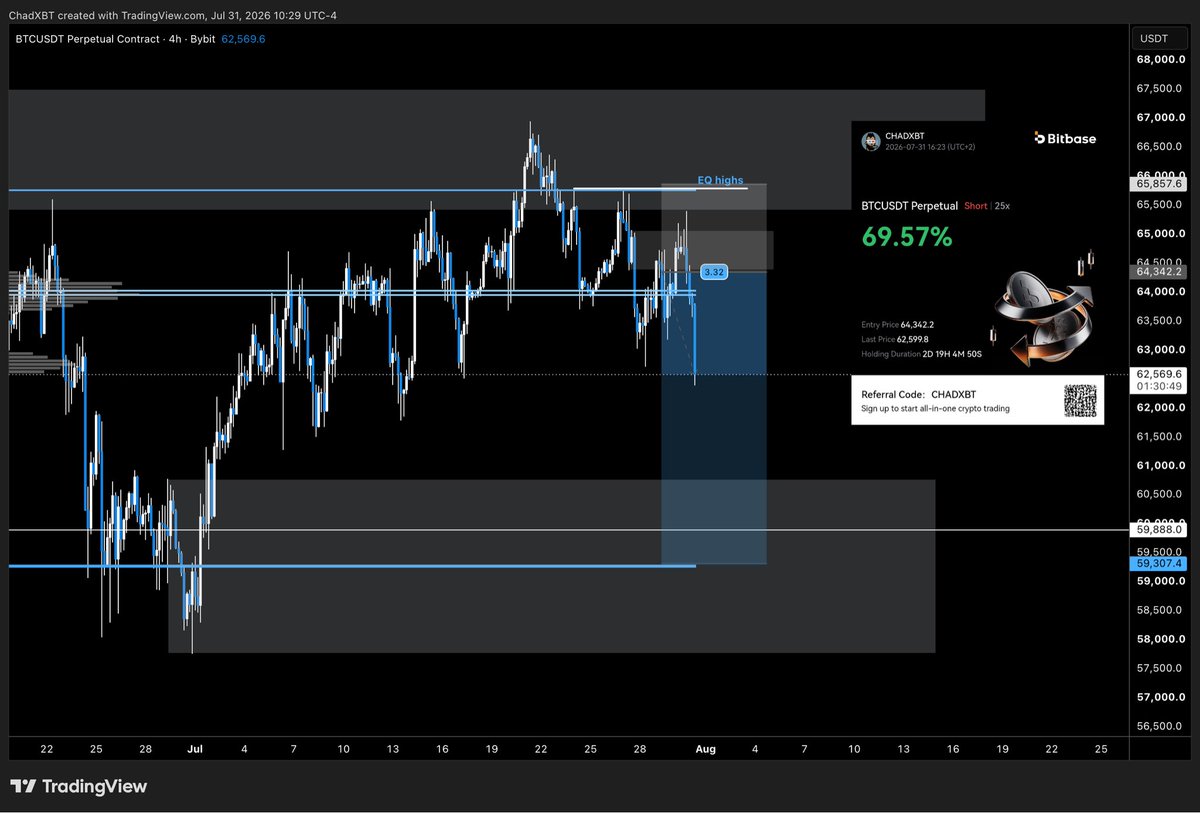
Task: Click BTCUSDT Perpetual on the Bitbase card
Action: coord(910,206)
